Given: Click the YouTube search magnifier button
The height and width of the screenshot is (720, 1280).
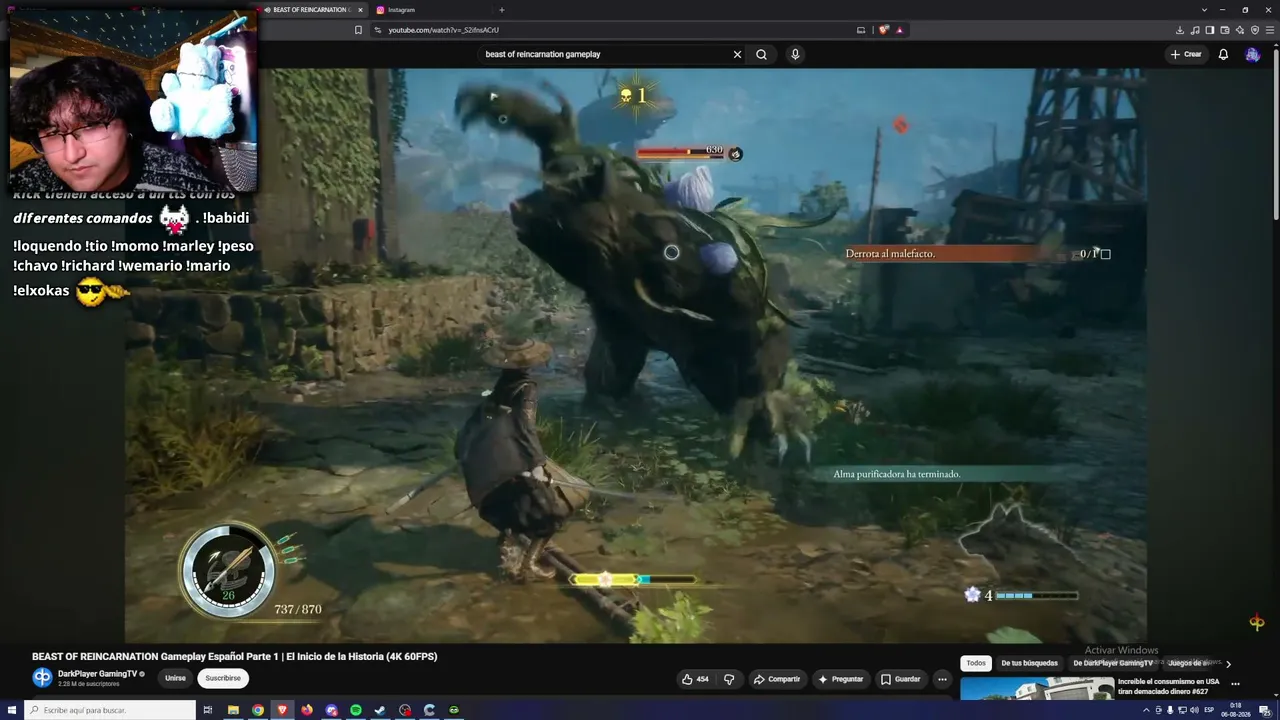Looking at the screenshot, I should coord(761,54).
